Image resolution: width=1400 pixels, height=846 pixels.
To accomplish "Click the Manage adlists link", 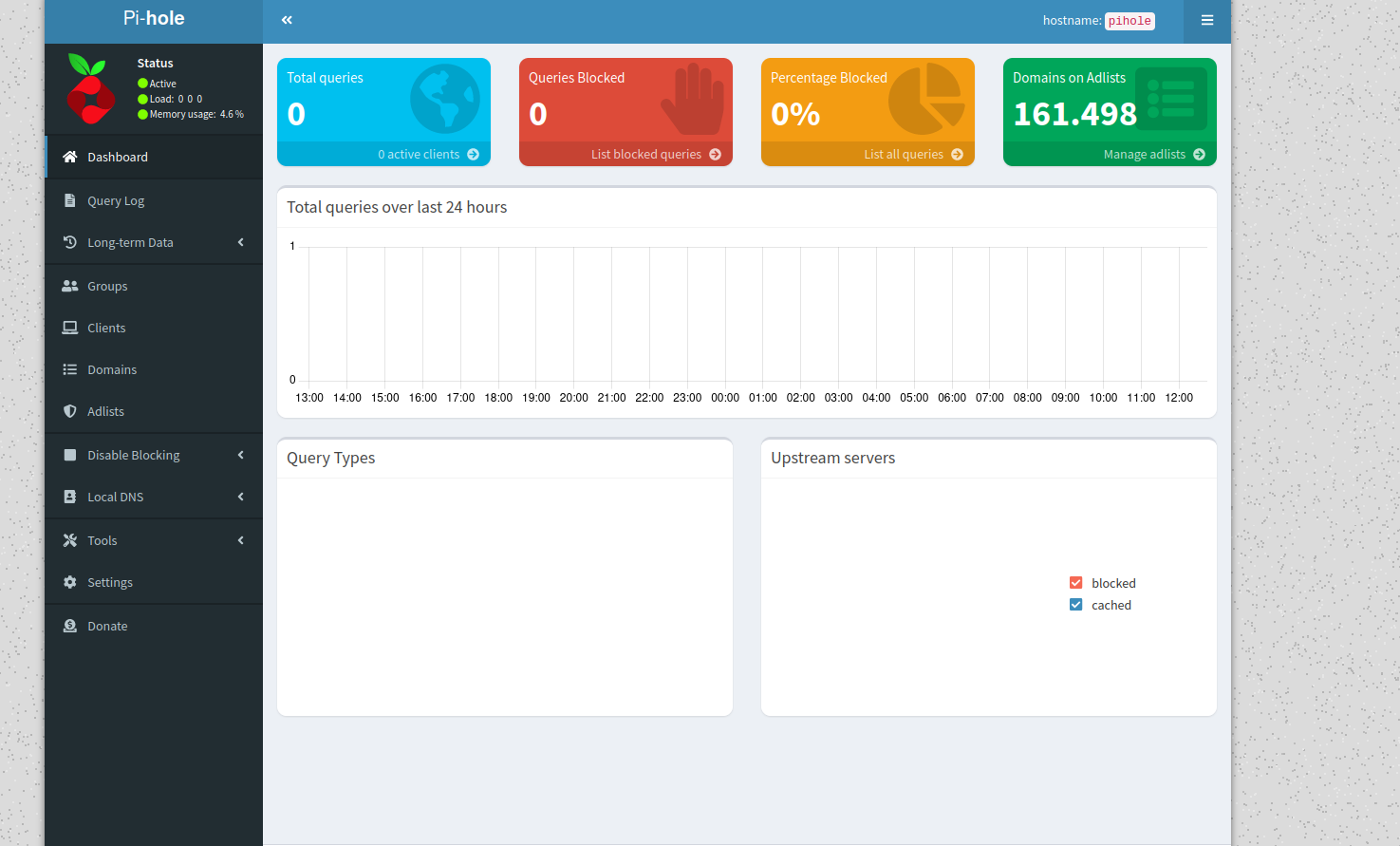I will pos(1153,154).
